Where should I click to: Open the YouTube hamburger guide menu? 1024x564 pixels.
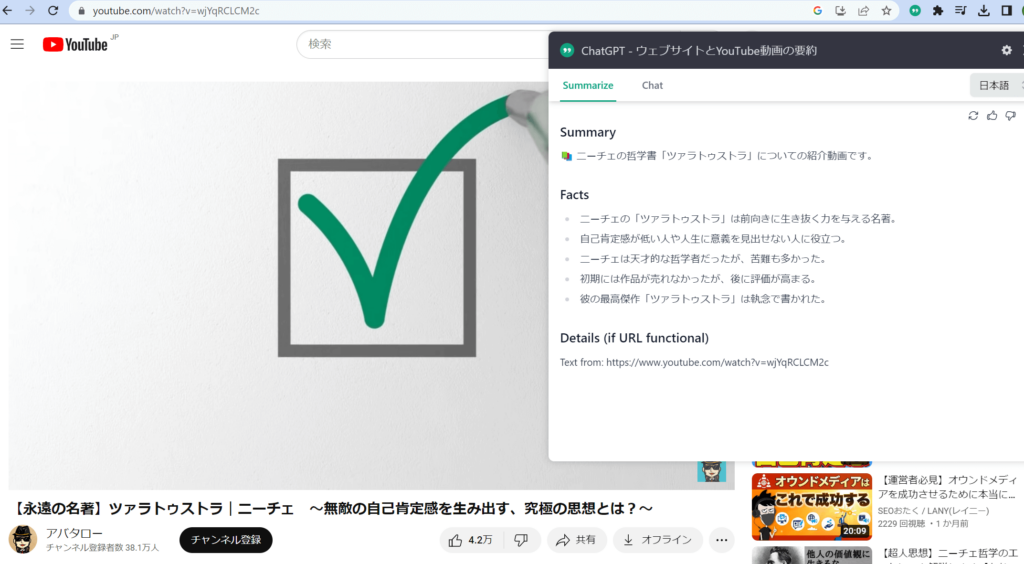pos(17,44)
